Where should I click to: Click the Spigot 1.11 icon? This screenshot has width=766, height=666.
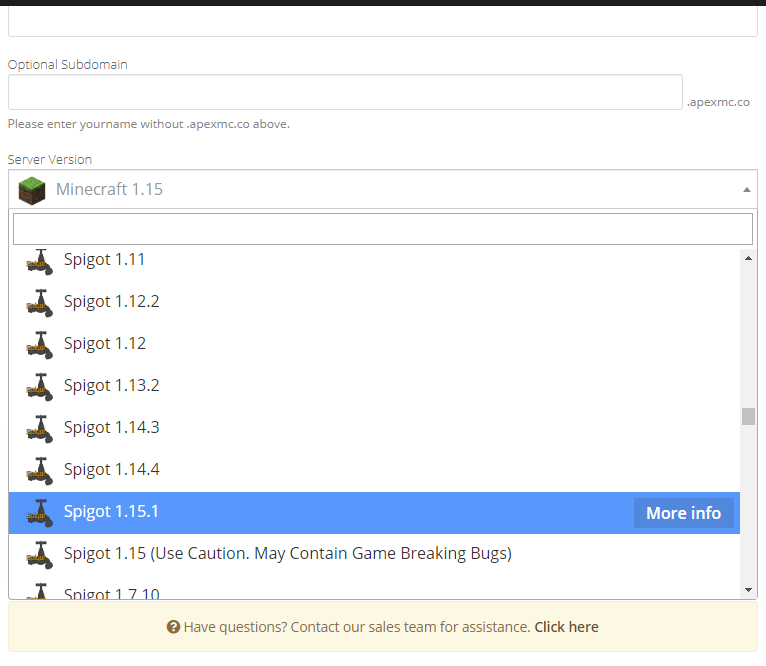pyautogui.click(x=39, y=260)
